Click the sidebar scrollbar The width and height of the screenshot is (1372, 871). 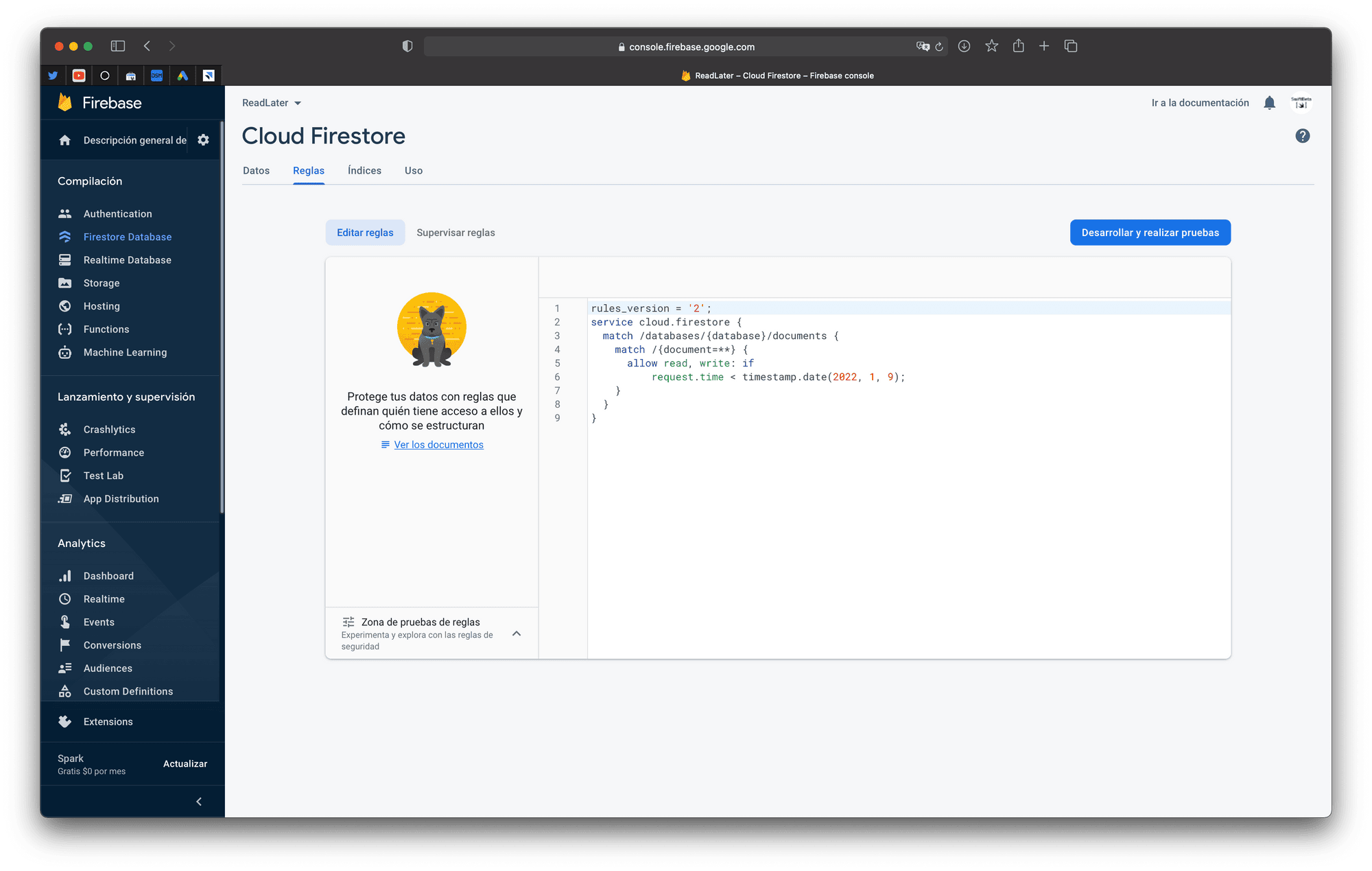point(222,317)
